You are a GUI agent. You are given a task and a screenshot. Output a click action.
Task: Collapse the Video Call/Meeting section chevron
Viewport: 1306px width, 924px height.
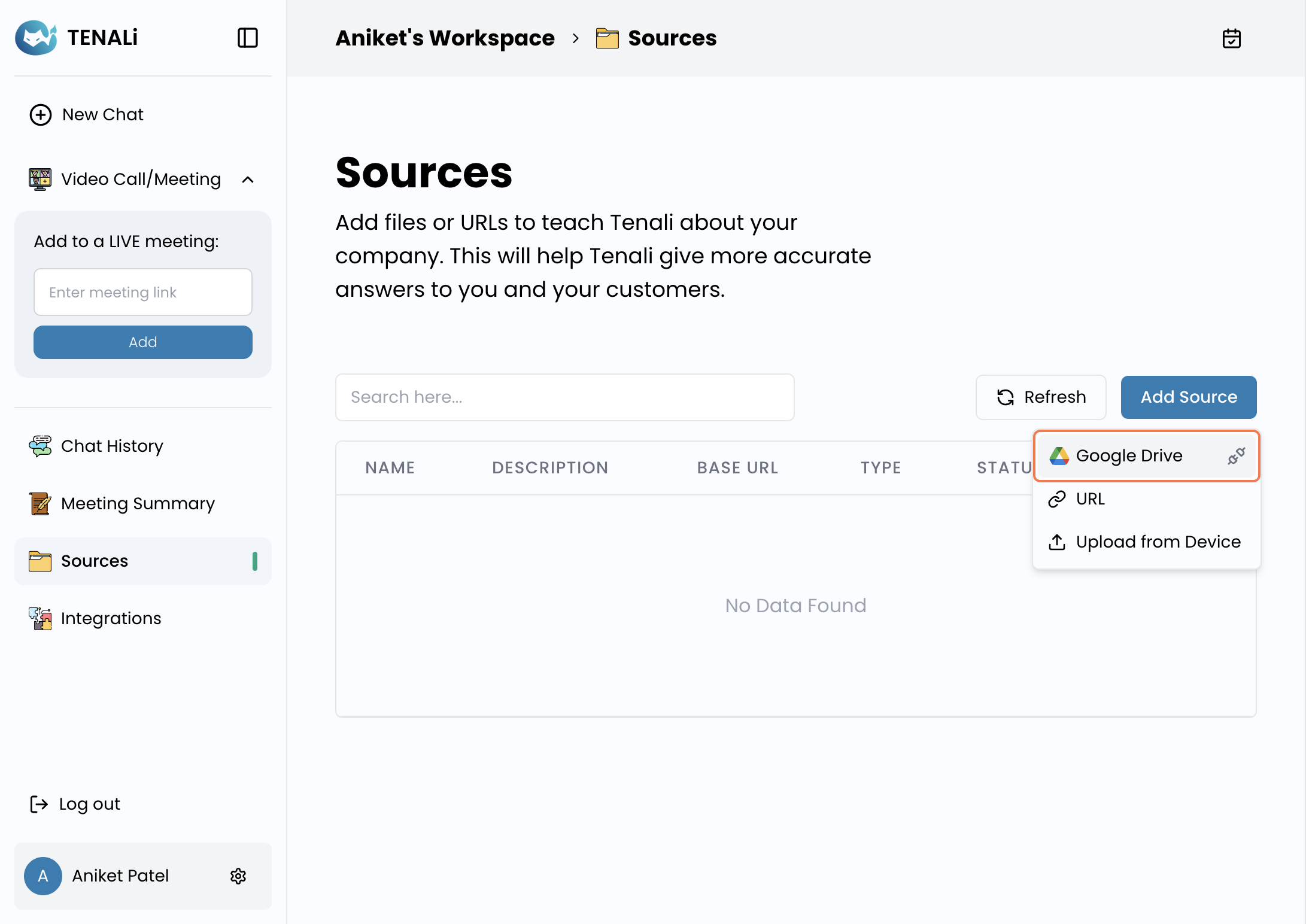click(248, 180)
